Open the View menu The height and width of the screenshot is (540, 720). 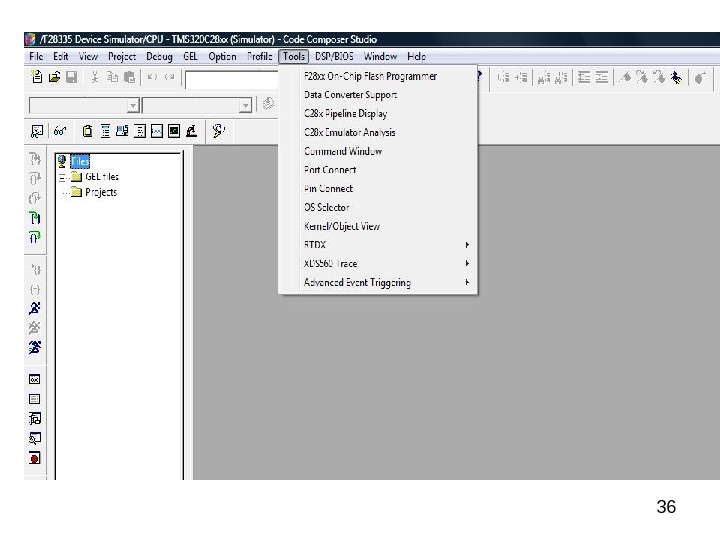tap(88, 56)
